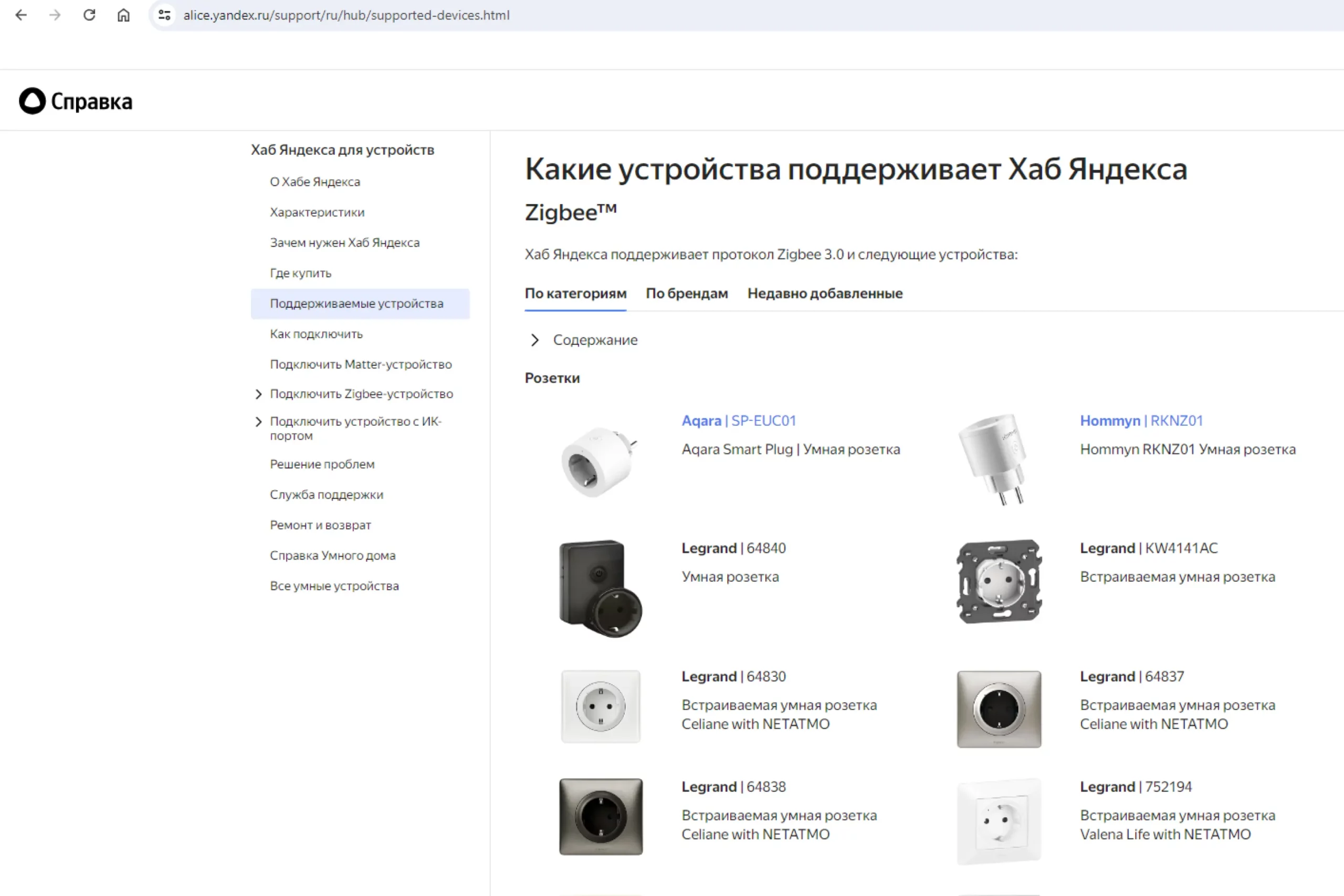This screenshot has height=896, width=1344.
Task: Click the browser back arrow
Action: pos(21,15)
